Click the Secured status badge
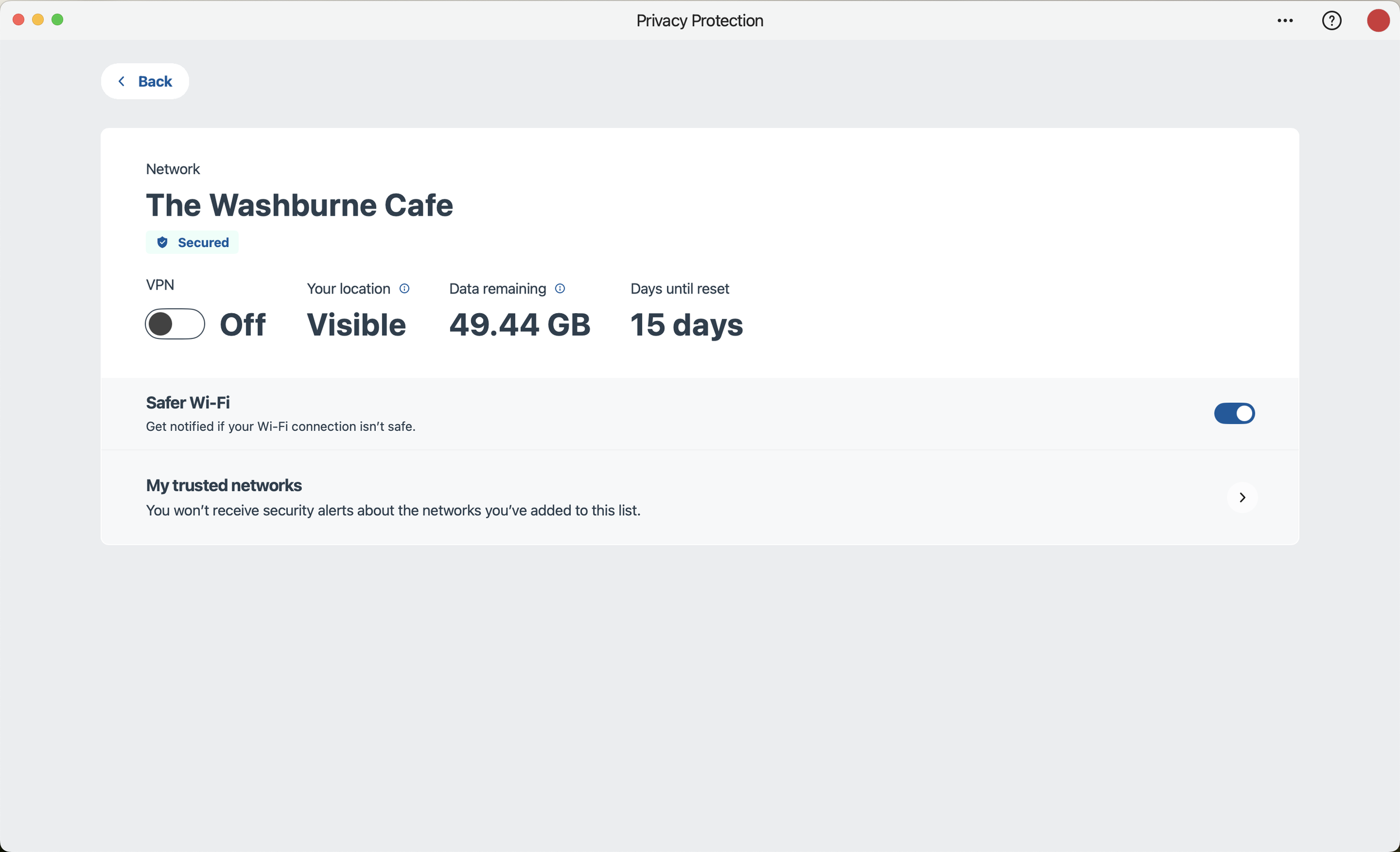This screenshot has width=1400, height=852. pyautogui.click(x=192, y=243)
